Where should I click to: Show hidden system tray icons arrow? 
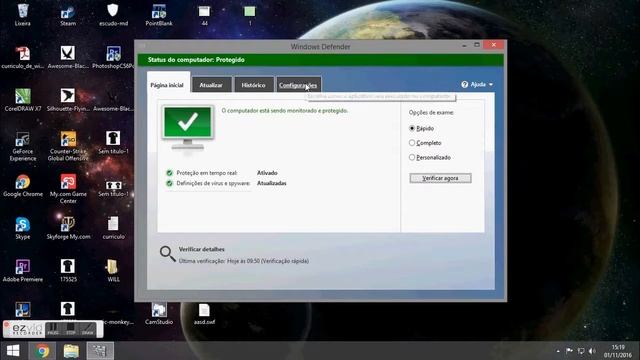558,351
